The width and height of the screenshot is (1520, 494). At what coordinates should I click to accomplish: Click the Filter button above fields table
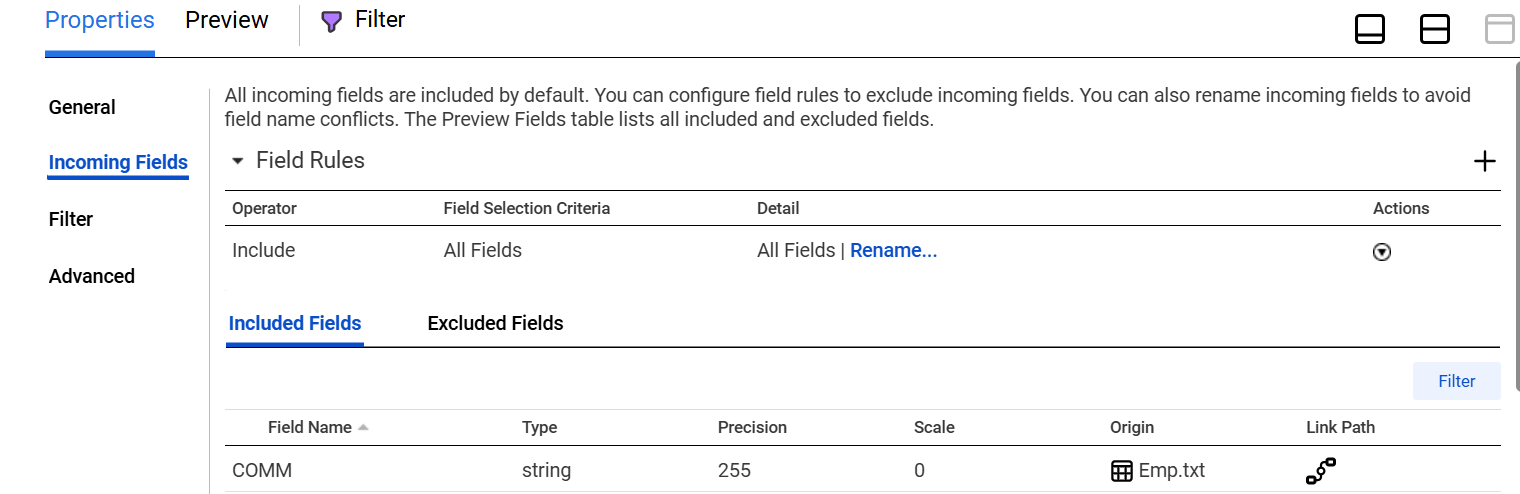[x=1456, y=381]
